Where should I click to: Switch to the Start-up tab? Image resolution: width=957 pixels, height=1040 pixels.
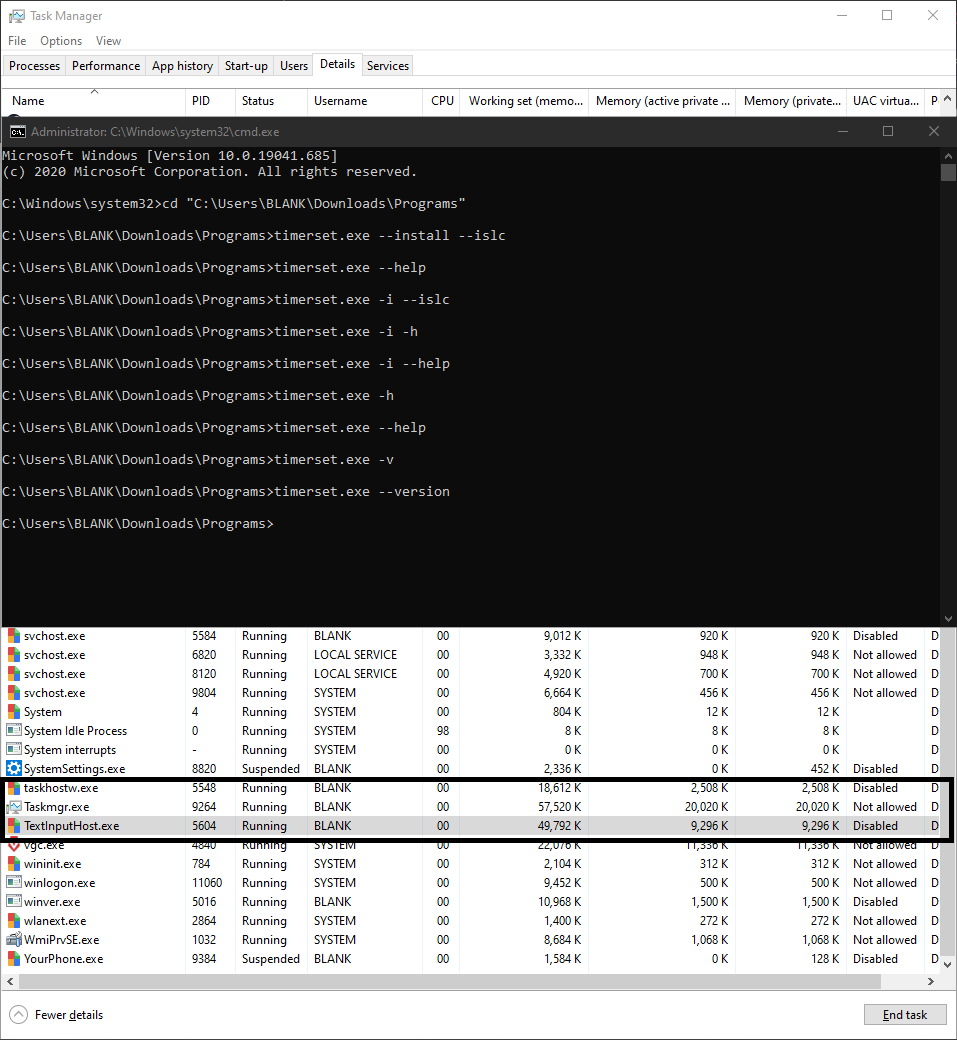[246, 66]
